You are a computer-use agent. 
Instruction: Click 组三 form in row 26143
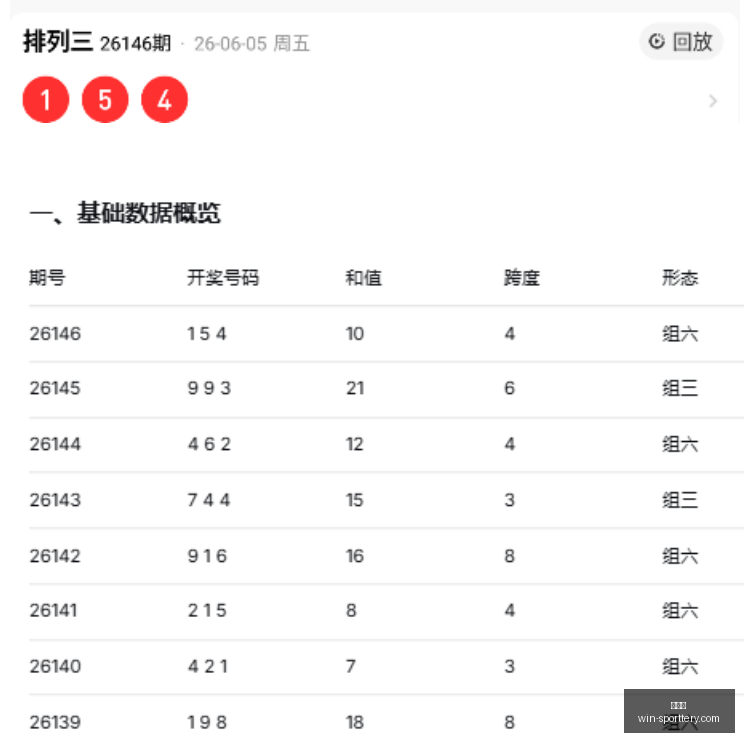(x=680, y=500)
